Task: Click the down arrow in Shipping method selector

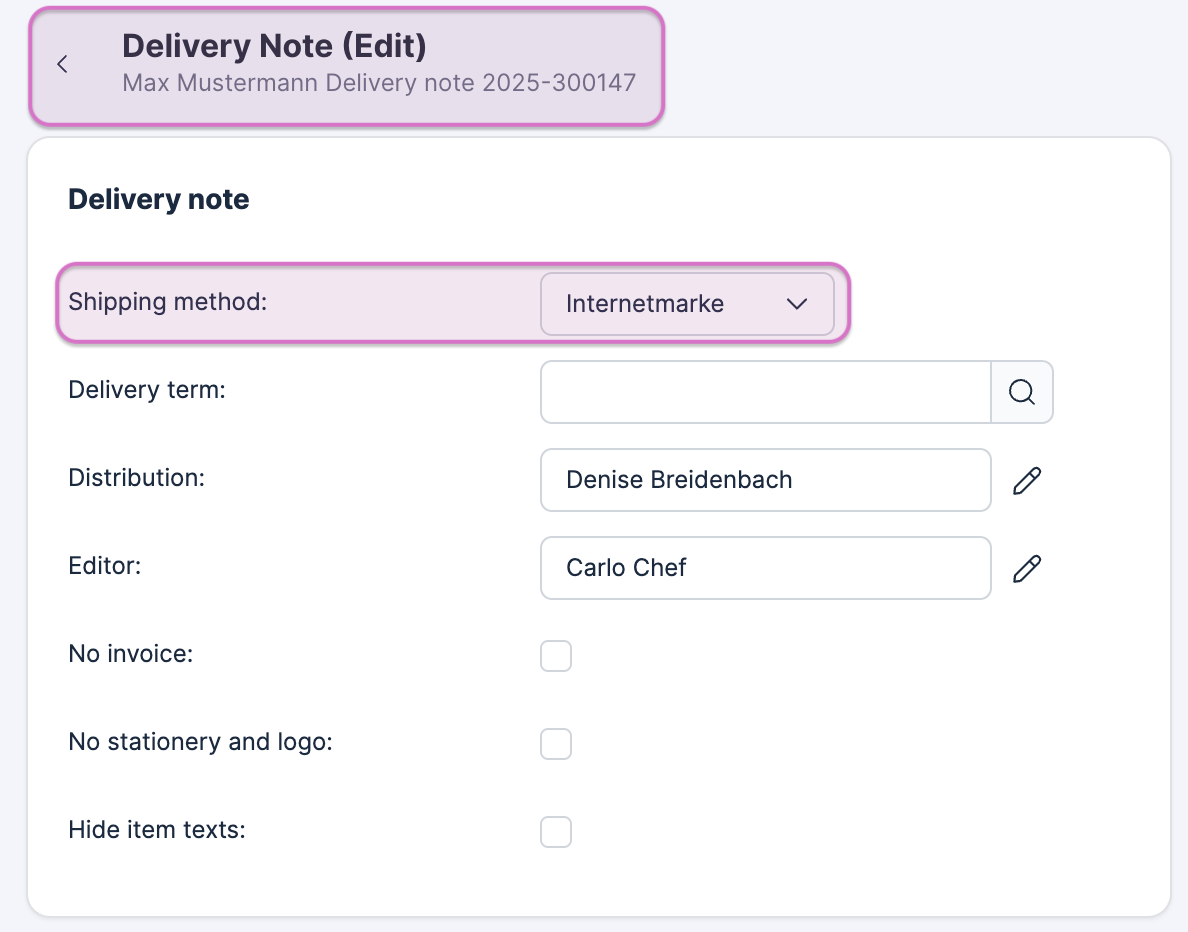Action: click(x=797, y=304)
